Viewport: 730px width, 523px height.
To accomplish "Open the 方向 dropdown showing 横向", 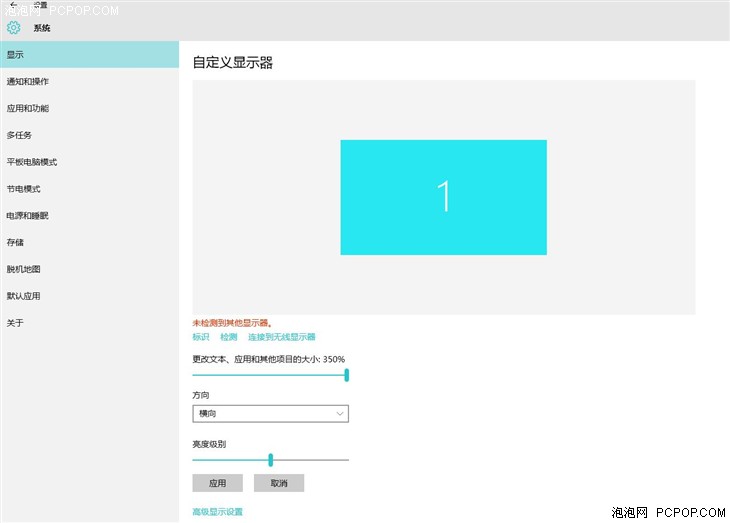I will (270, 414).
